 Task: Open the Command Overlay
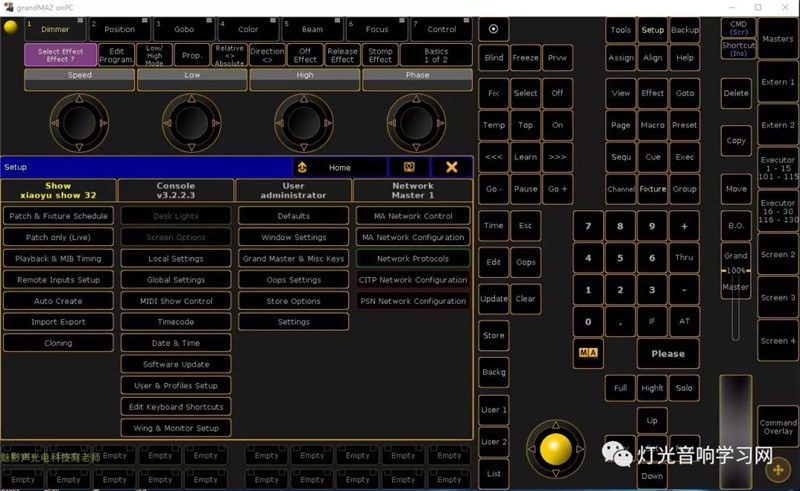click(x=778, y=427)
